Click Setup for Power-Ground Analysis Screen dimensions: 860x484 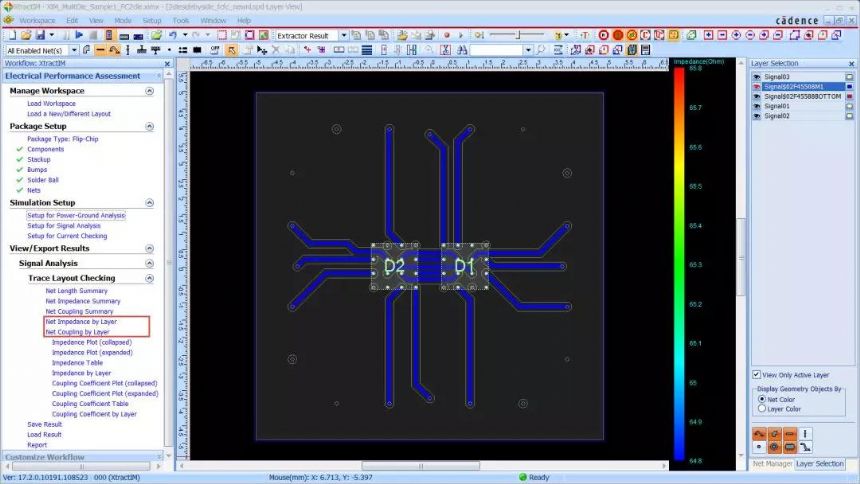pos(76,215)
